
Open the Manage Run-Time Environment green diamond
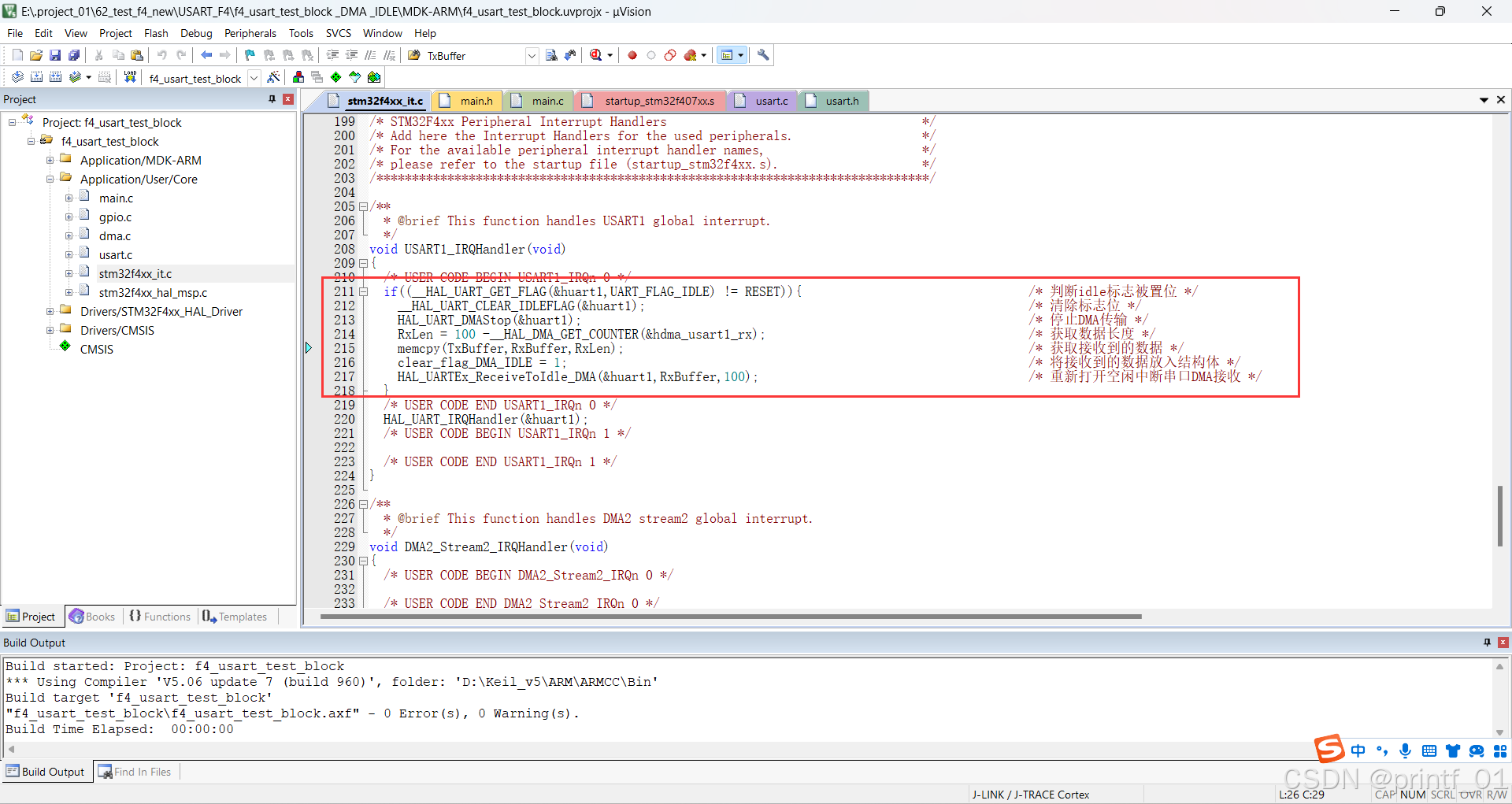(x=336, y=77)
